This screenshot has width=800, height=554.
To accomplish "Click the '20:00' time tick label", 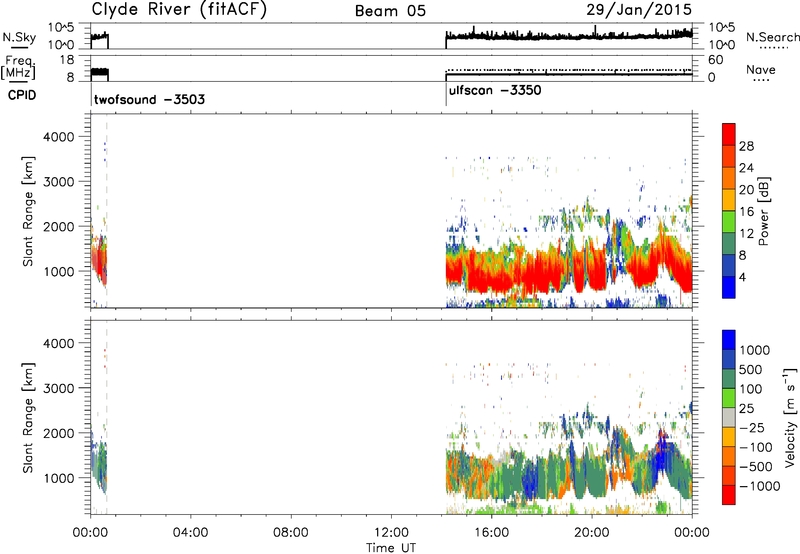I will (592, 533).
